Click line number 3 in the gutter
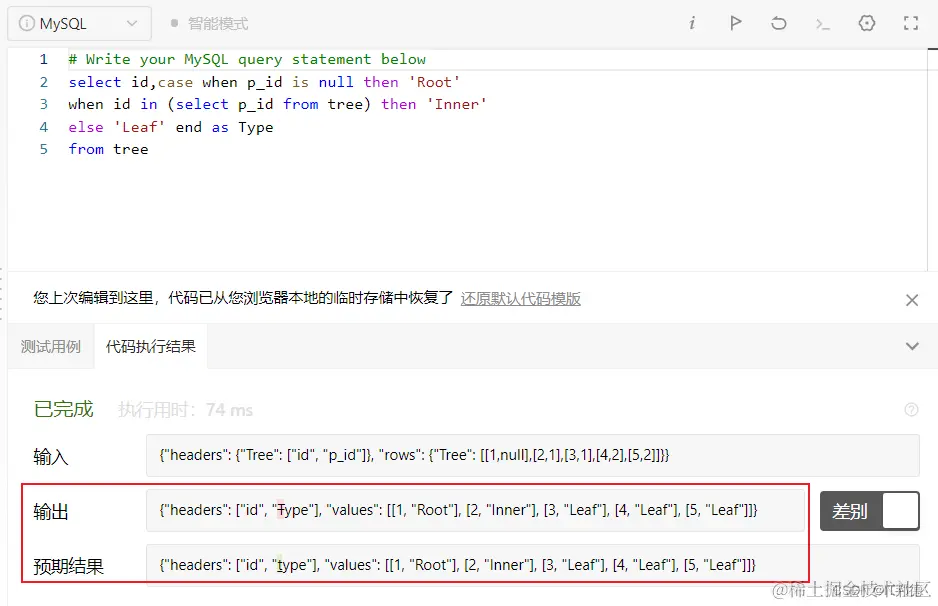Image resolution: width=938 pixels, height=606 pixels. (x=44, y=104)
